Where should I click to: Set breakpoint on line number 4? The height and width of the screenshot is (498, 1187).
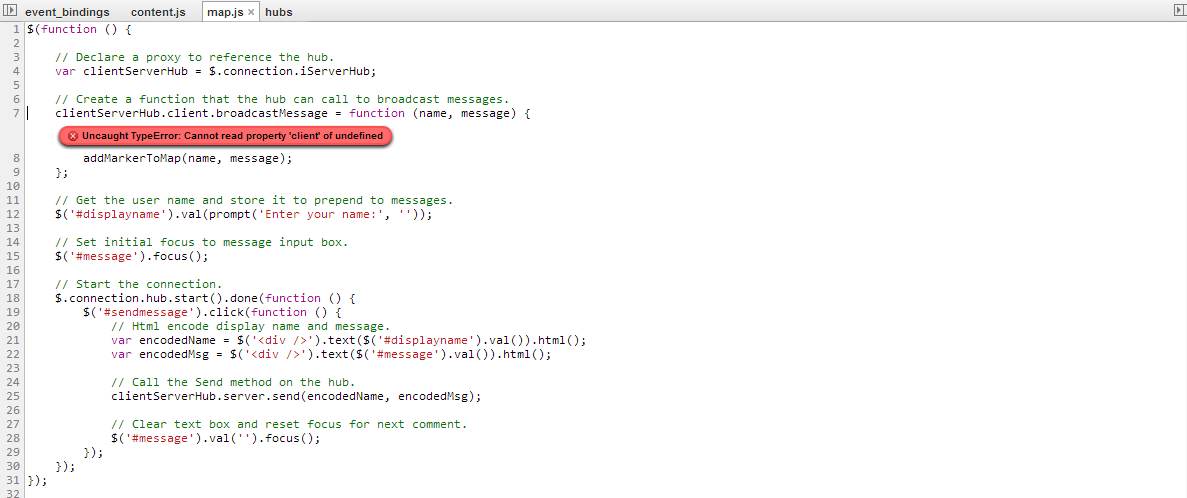[x=15, y=71]
